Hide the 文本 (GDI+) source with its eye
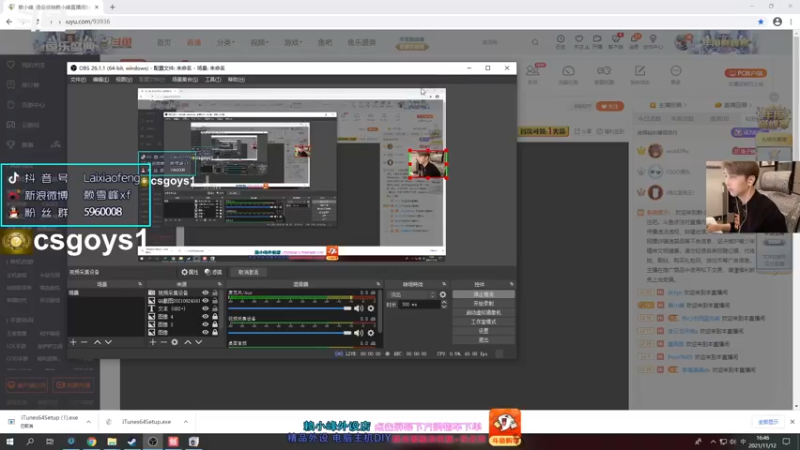 pyautogui.click(x=205, y=309)
